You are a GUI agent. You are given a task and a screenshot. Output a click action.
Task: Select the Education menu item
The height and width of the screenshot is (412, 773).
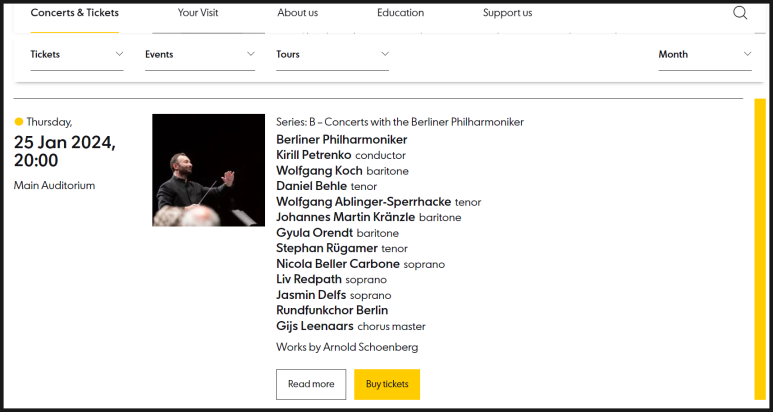[400, 13]
